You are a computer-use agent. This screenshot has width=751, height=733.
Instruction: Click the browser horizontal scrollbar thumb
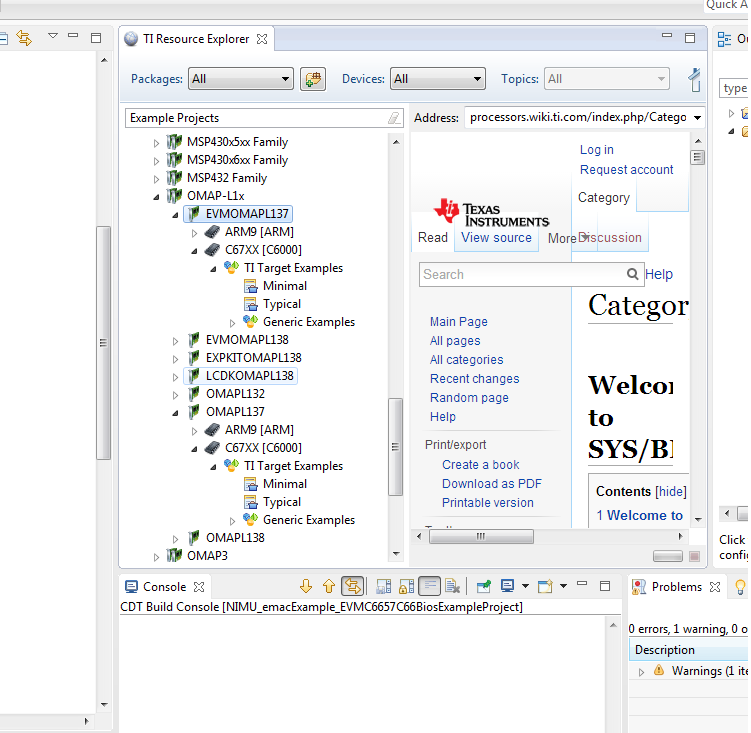coord(481,537)
